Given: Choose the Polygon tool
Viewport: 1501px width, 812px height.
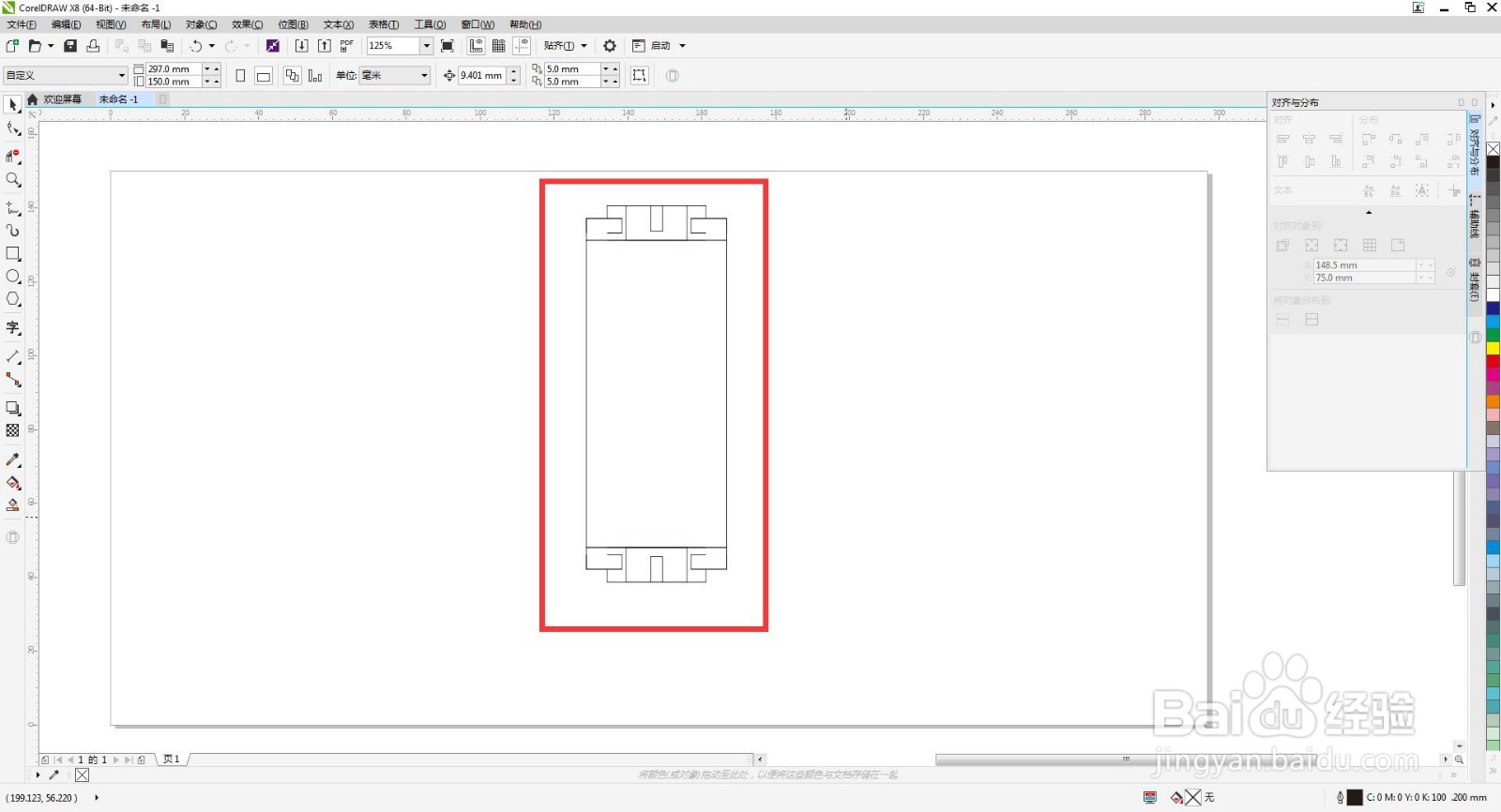Looking at the screenshot, I should pos(13,299).
